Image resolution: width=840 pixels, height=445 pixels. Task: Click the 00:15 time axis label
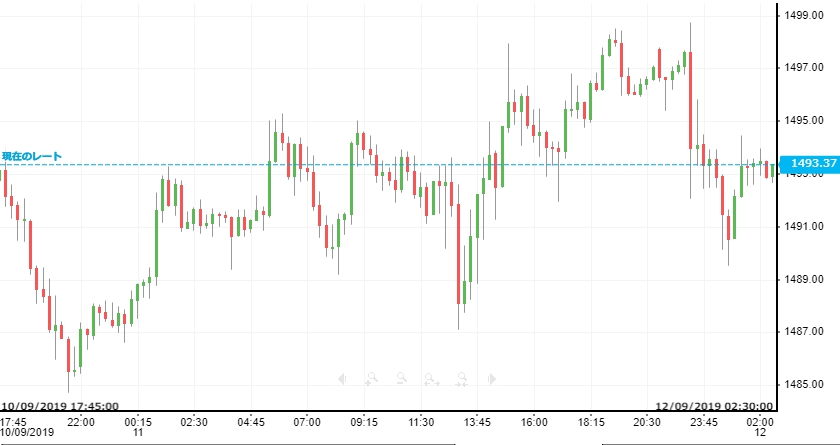tap(138, 421)
